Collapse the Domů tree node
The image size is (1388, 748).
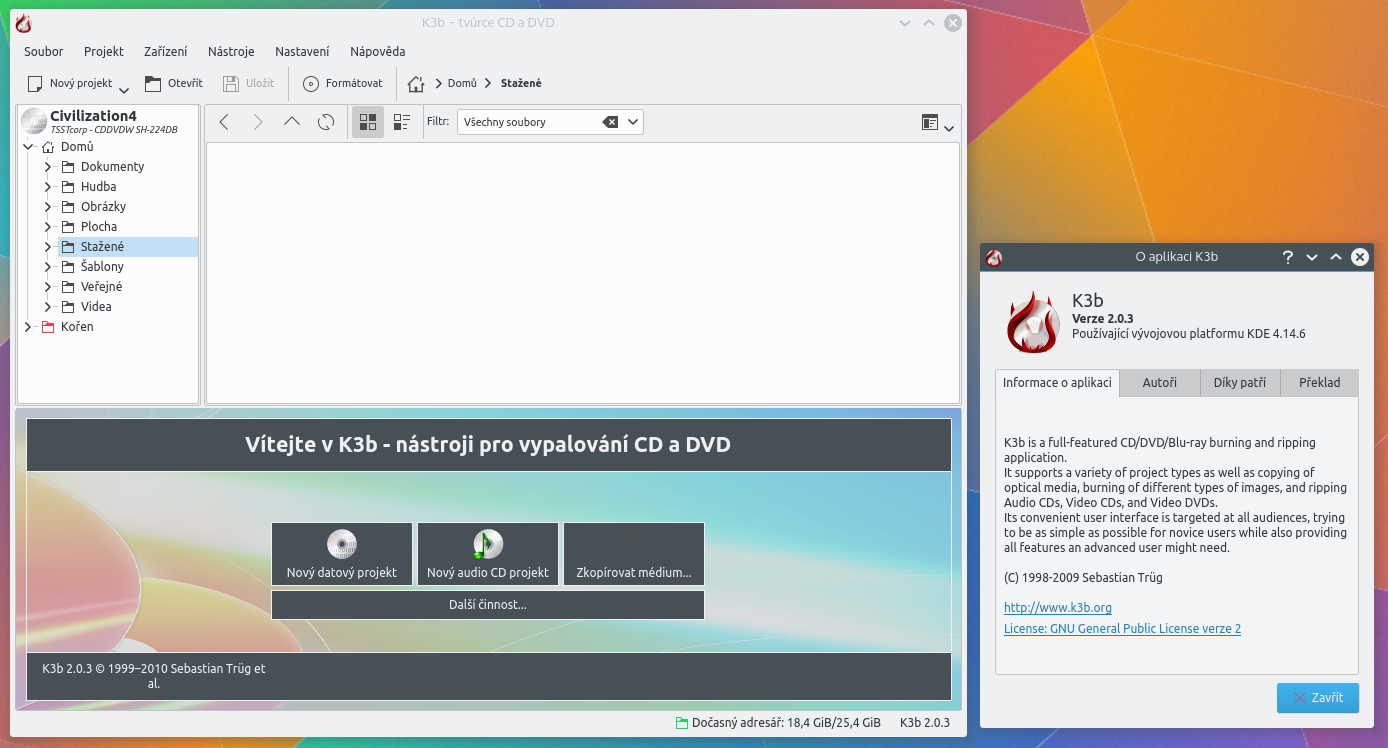pyautogui.click(x=28, y=147)
